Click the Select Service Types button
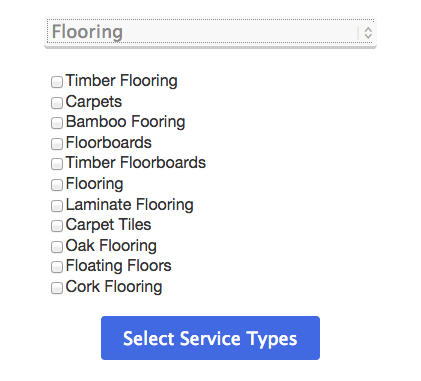Image resolution: width=421 pixels, height=381 pixels. [210, 338]
